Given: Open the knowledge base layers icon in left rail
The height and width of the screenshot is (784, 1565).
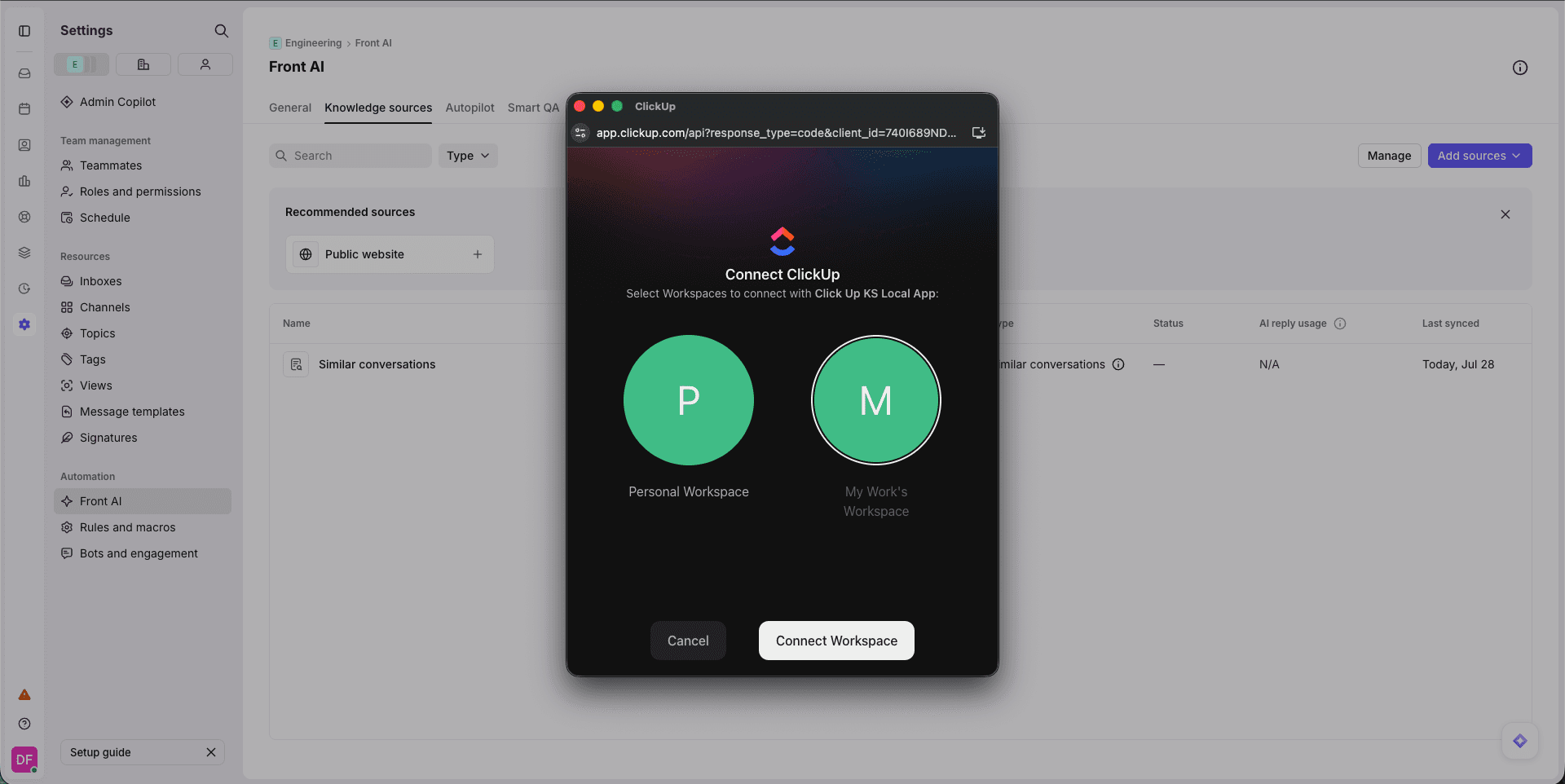Looking at the screenshot, I should (24, 253).
